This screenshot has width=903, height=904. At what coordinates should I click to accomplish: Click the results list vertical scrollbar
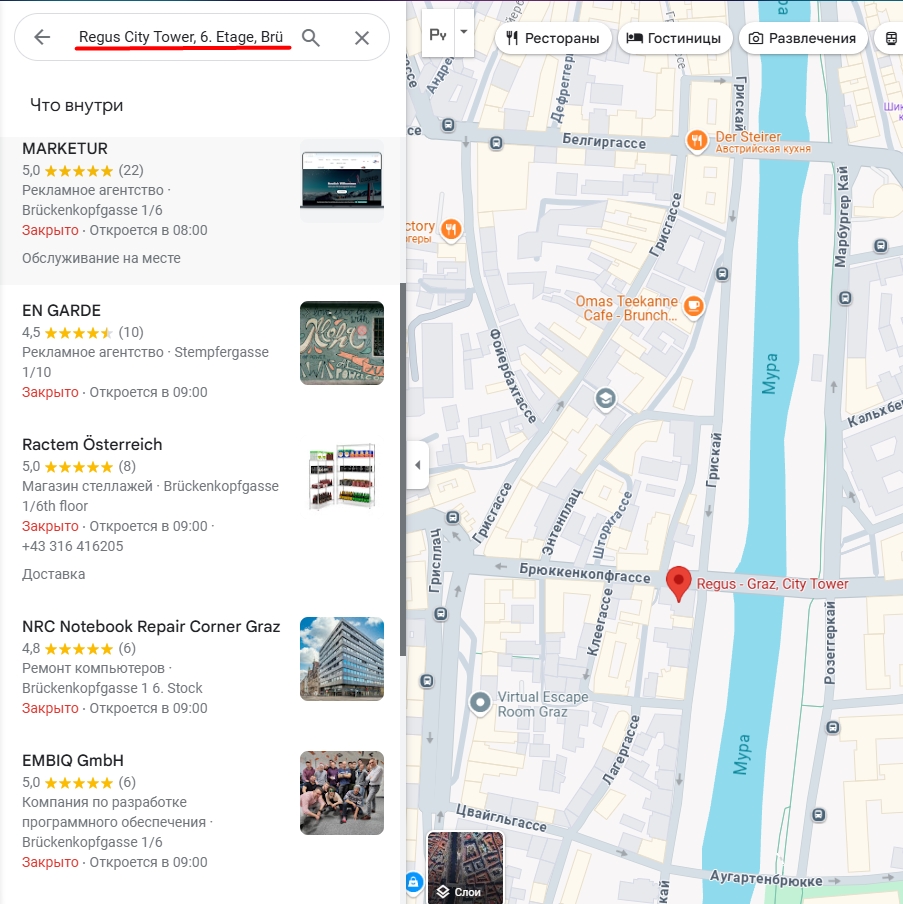coord(402,469)
